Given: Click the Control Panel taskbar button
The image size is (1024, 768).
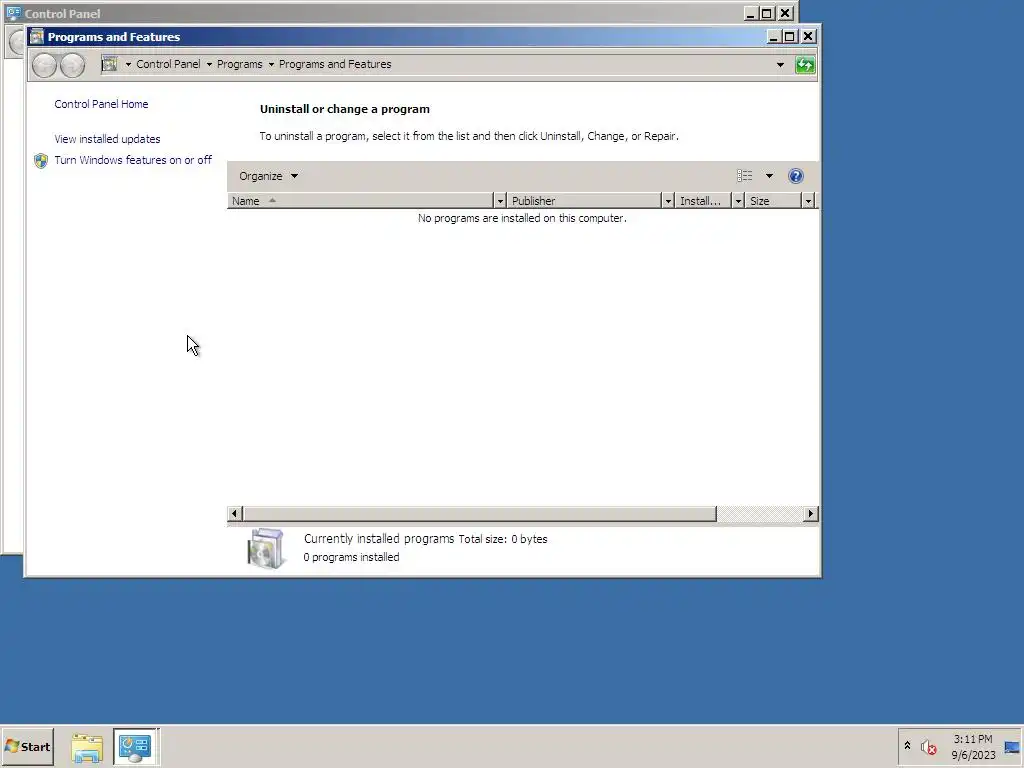Looking at the screenshot, I should (x=135, y=747).
